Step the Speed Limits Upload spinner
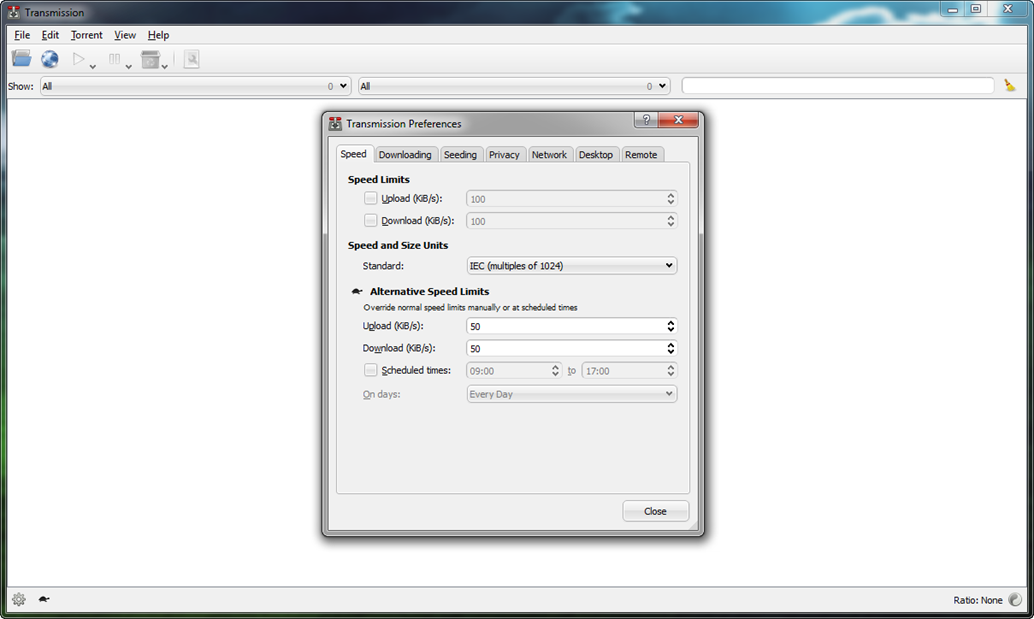 click(671, 198)
